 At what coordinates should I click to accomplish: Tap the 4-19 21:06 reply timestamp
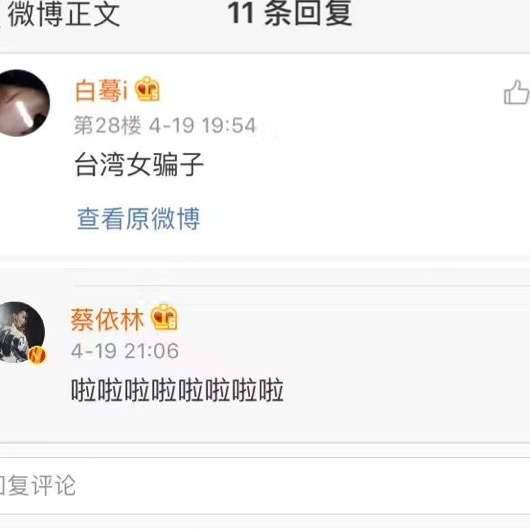125,351
